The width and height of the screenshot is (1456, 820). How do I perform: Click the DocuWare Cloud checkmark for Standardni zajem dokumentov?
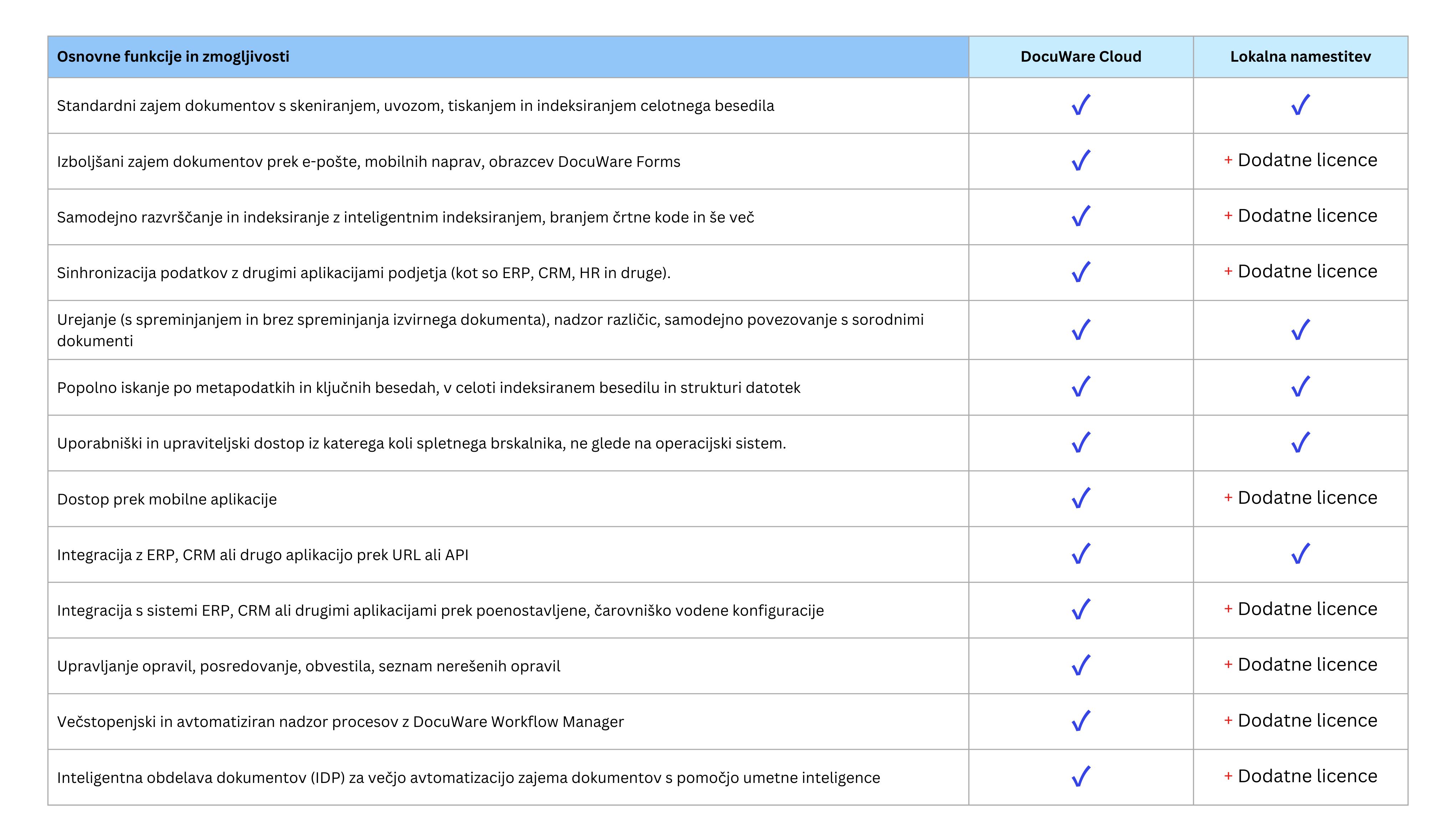pos(1081,105)
